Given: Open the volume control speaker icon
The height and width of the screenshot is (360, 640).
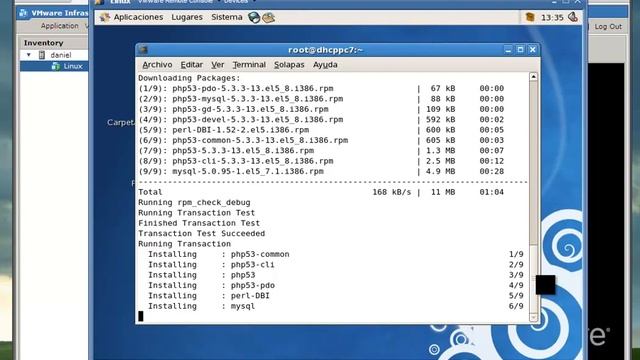Looking at the screenshot, I should coord(573,17).
